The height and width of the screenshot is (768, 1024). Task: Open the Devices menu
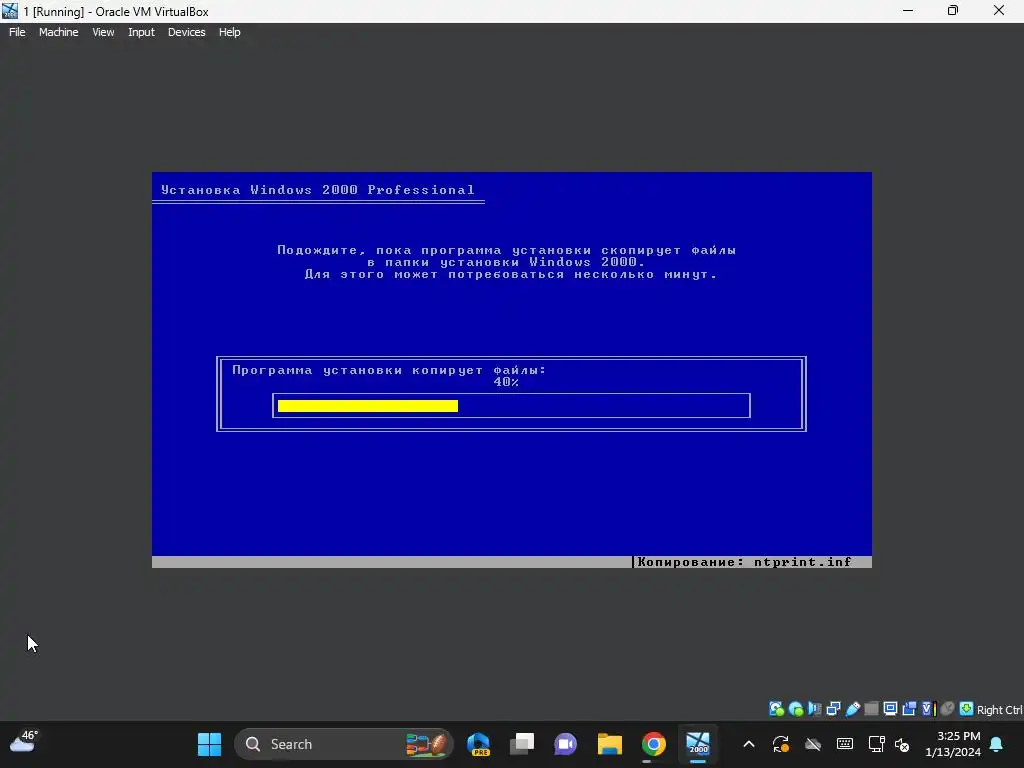tap(186, 32)
